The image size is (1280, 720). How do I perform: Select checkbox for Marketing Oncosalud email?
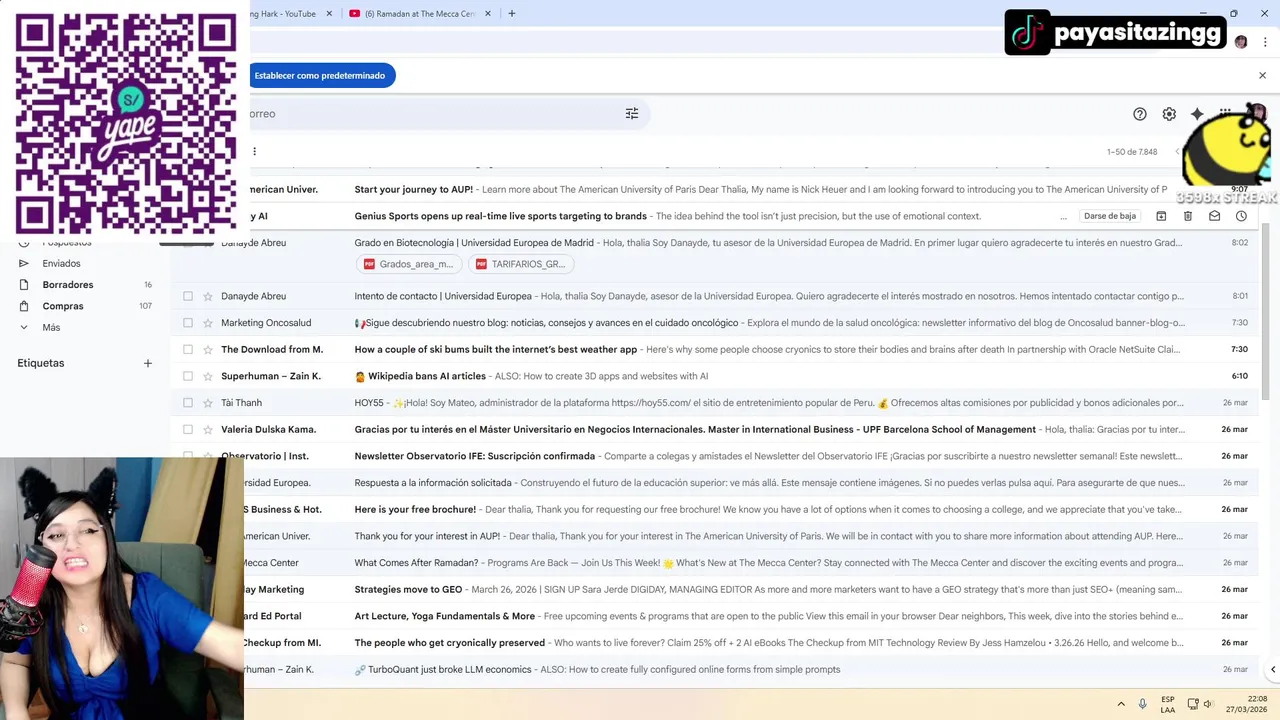(188, 323)
